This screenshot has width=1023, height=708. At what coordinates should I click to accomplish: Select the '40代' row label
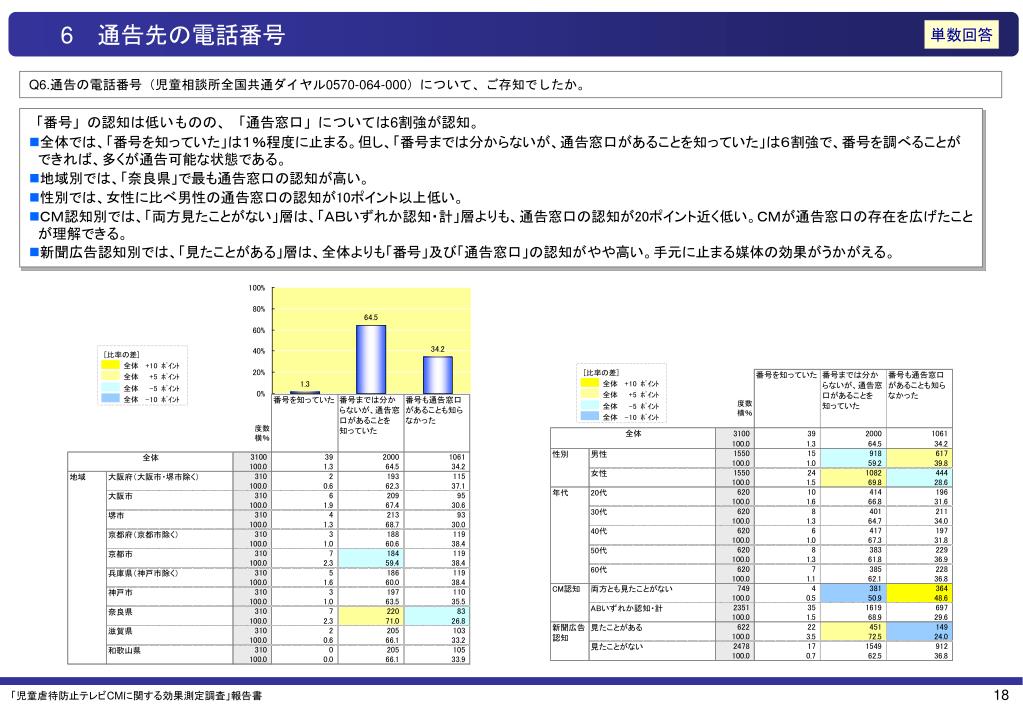pos(598,531)
